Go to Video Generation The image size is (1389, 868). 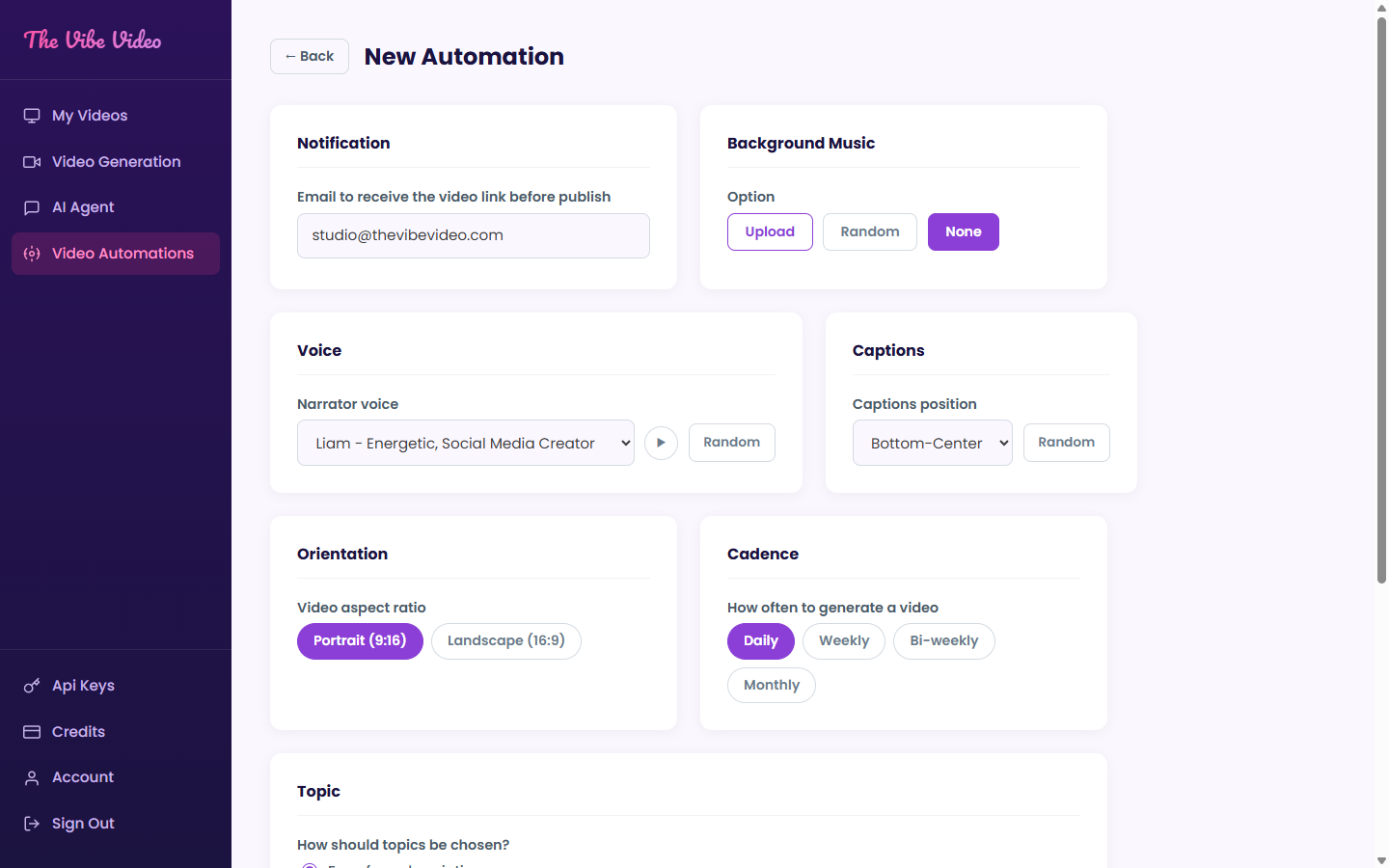point(116,162)
